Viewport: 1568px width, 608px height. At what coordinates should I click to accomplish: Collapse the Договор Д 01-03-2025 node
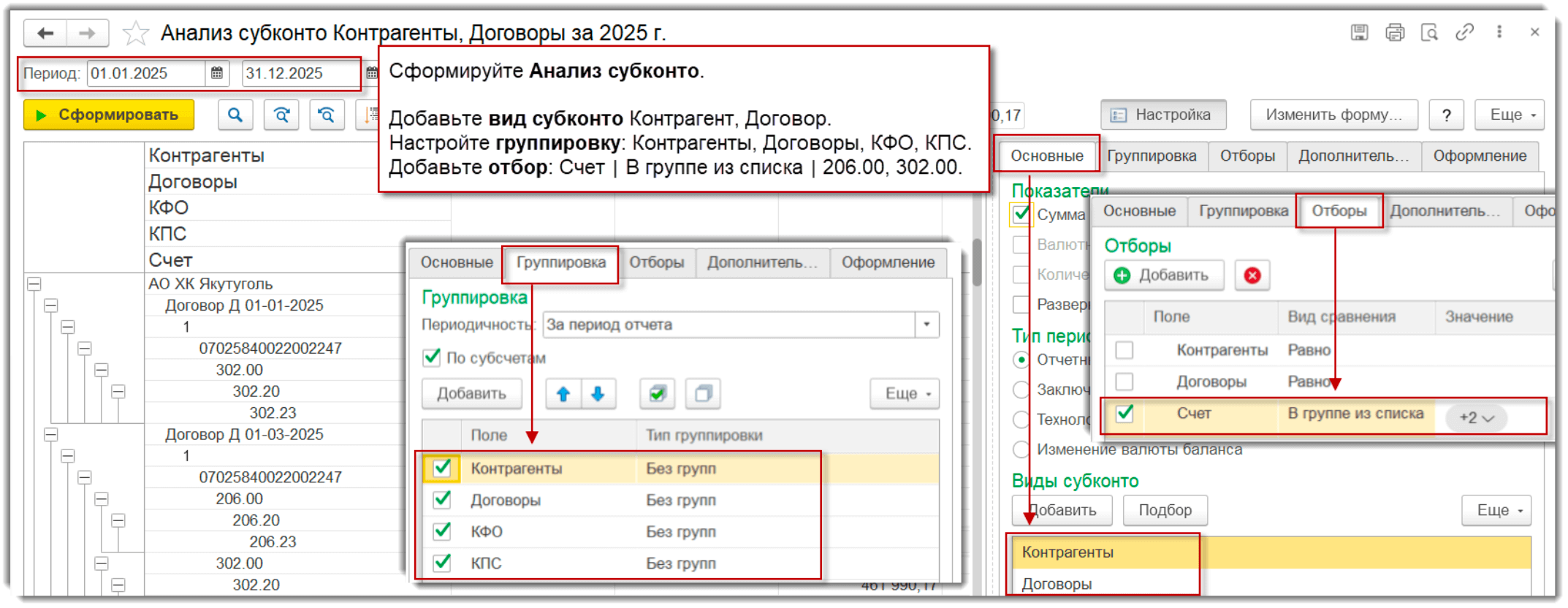tap(51, 435)
